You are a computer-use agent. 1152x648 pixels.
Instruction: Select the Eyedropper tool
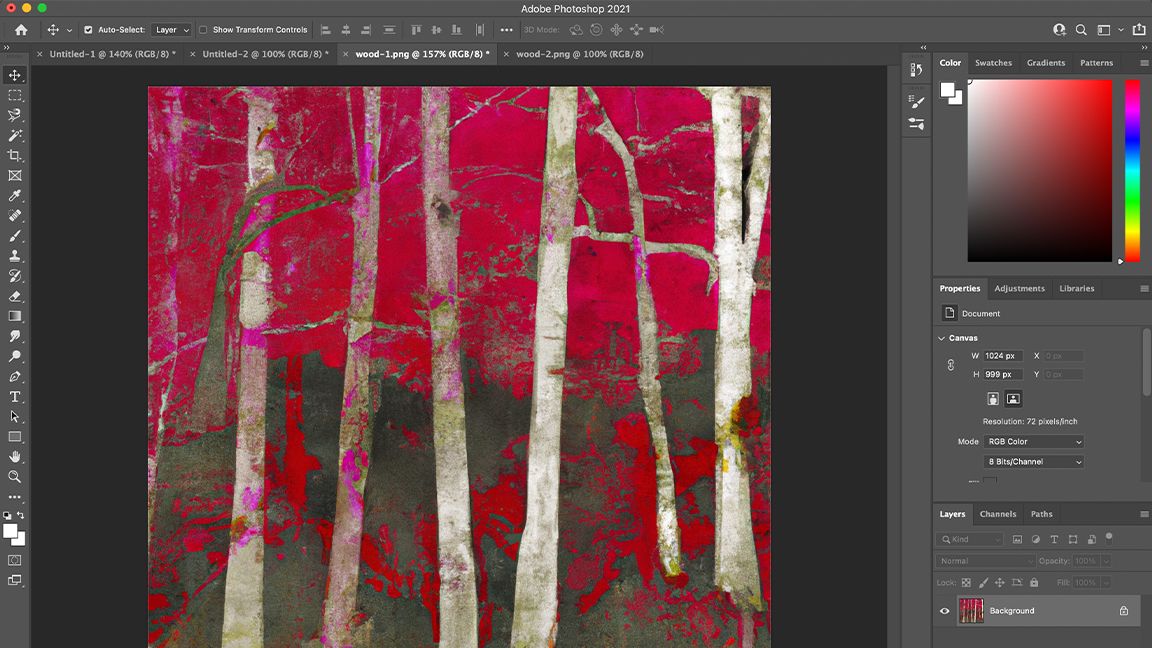pos(14,196)
